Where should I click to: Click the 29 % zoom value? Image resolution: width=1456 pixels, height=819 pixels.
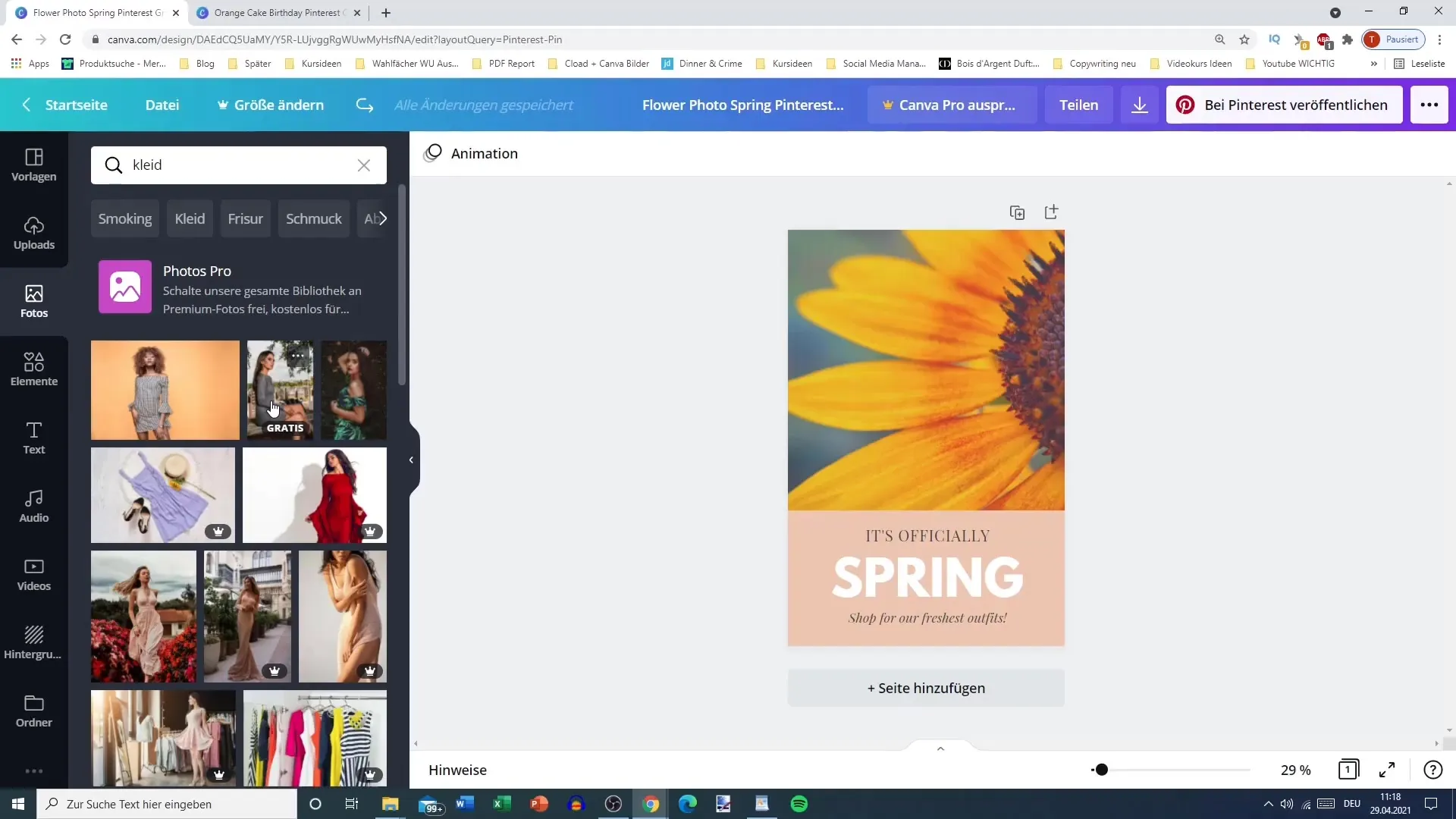(x=1296, y=770)
